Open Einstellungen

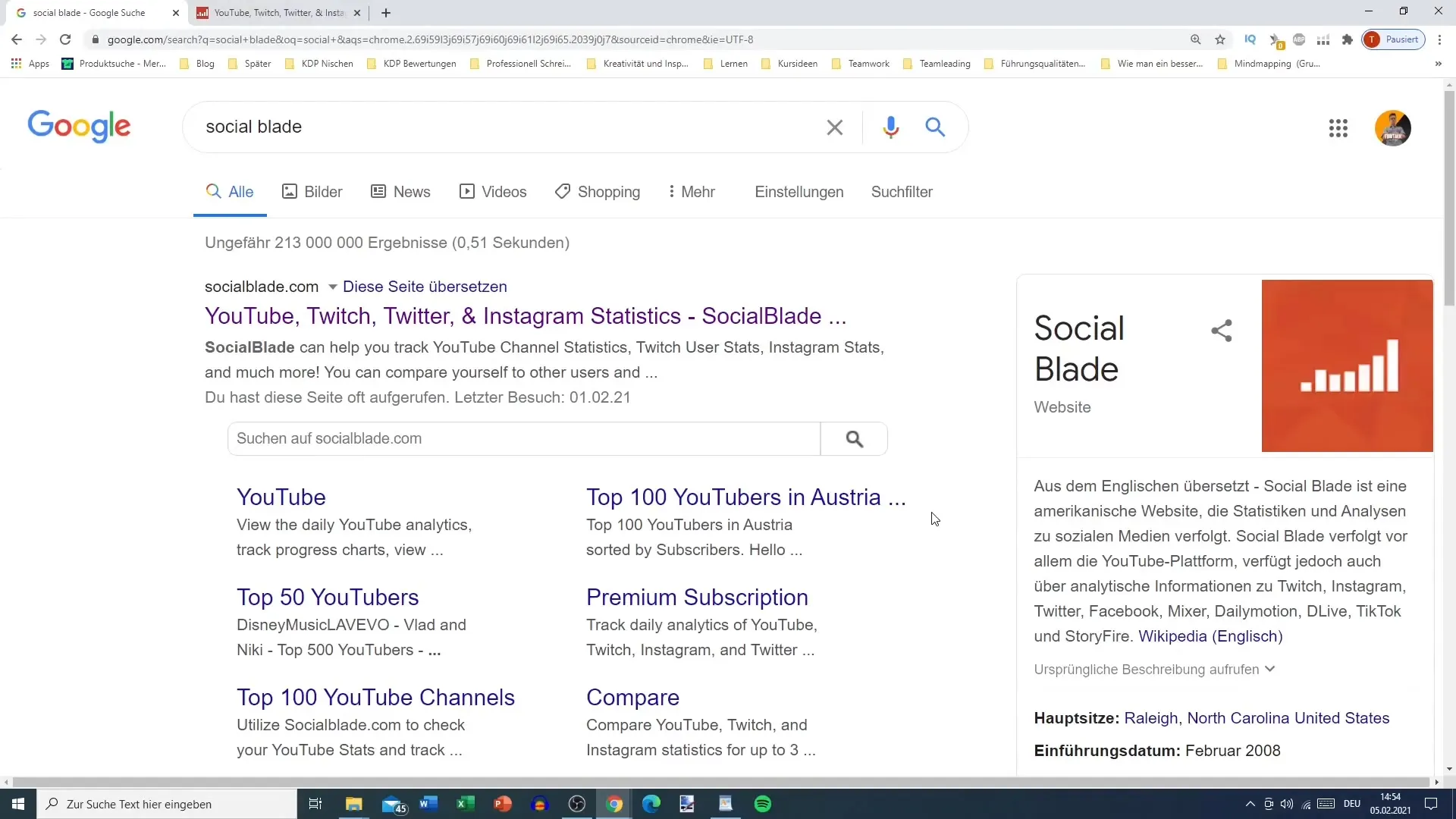click(x=799, y=192)
